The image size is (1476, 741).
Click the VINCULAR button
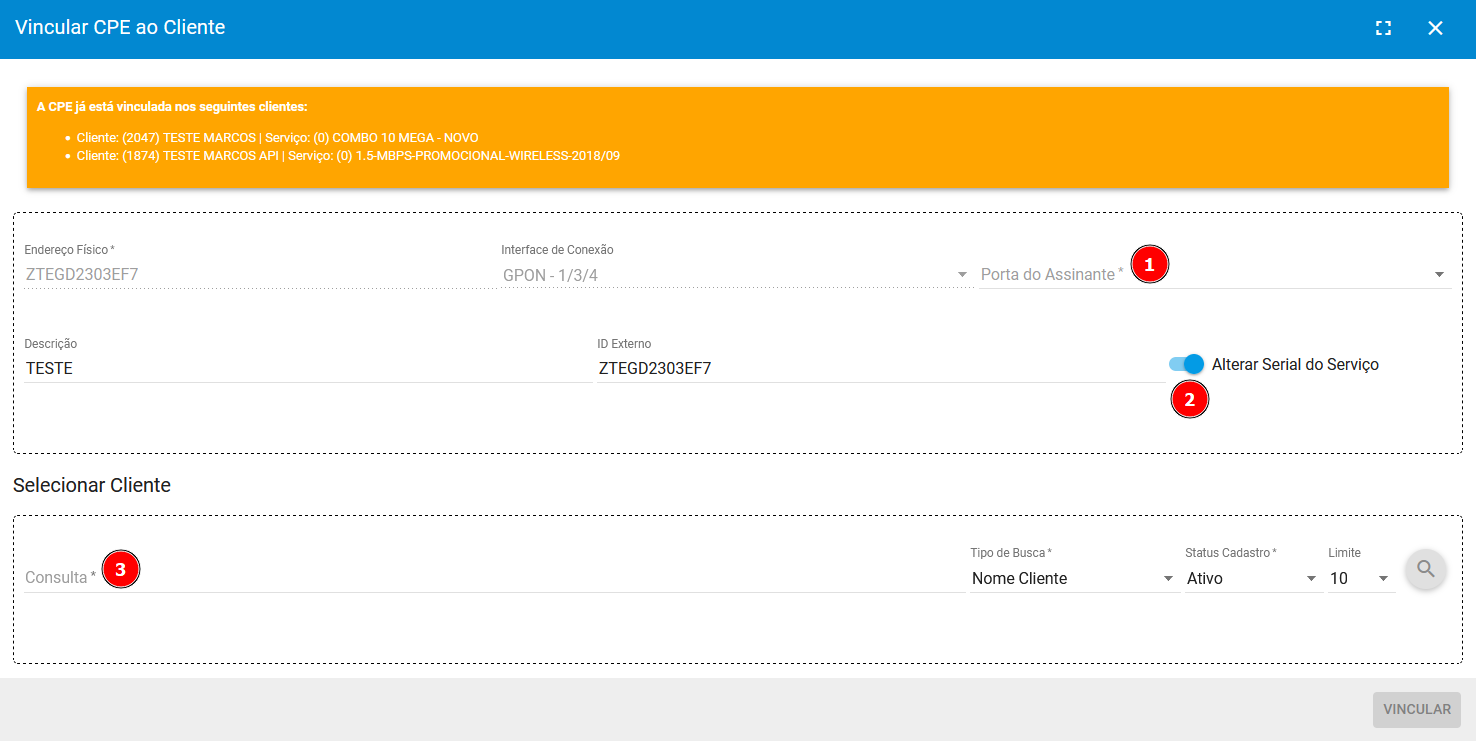tap(1417, 709)
